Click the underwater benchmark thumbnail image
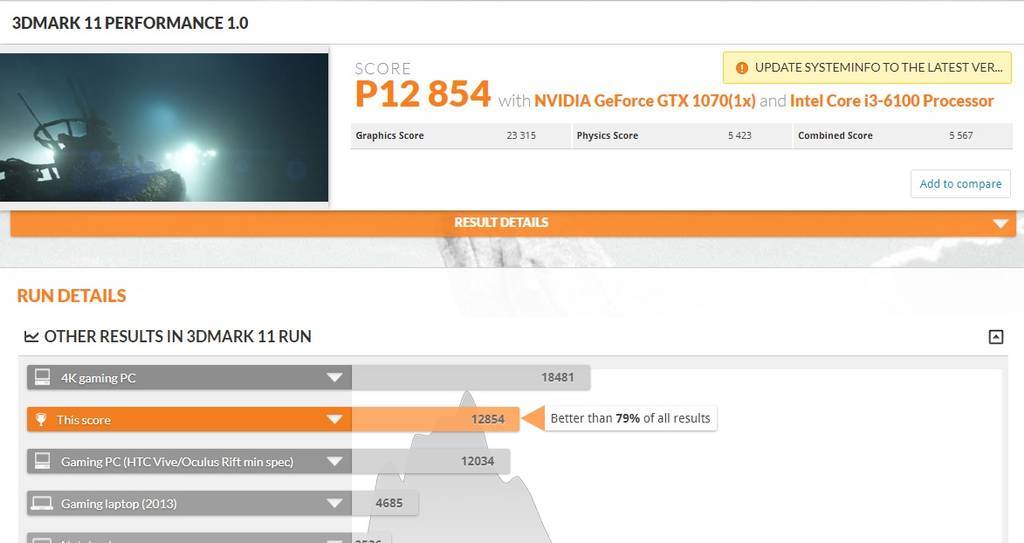The width and height of the screenshot is (1024, 543). [164, 127]
